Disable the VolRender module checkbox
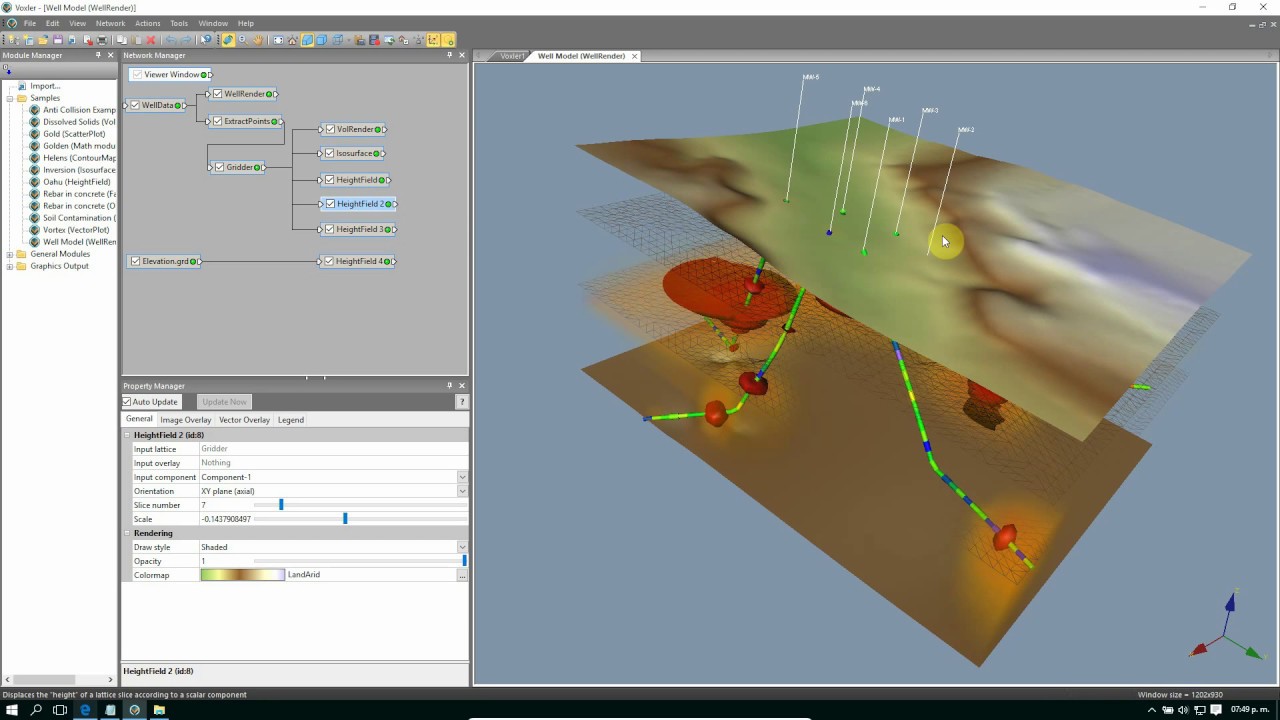 click(330, 129)
